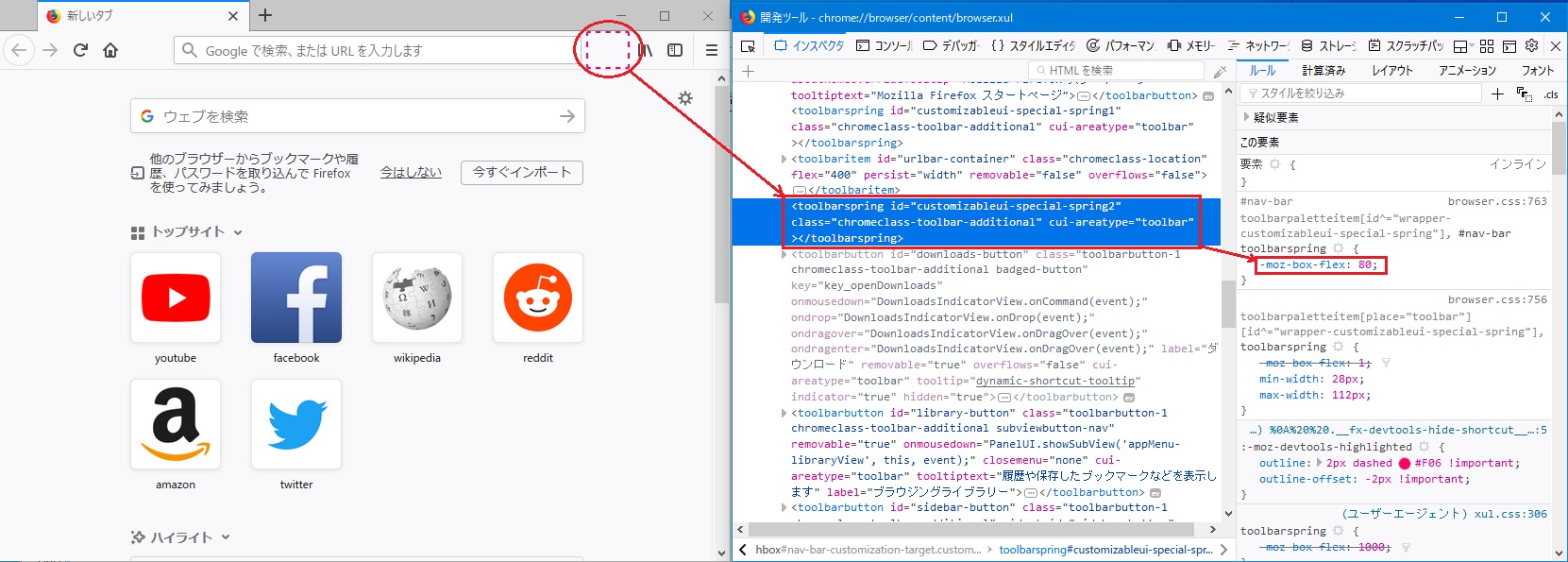The image size is (1568, 562).
Task: Switch to the スタイルエディタ devtools tab
Action: (x=1033, y=45)
